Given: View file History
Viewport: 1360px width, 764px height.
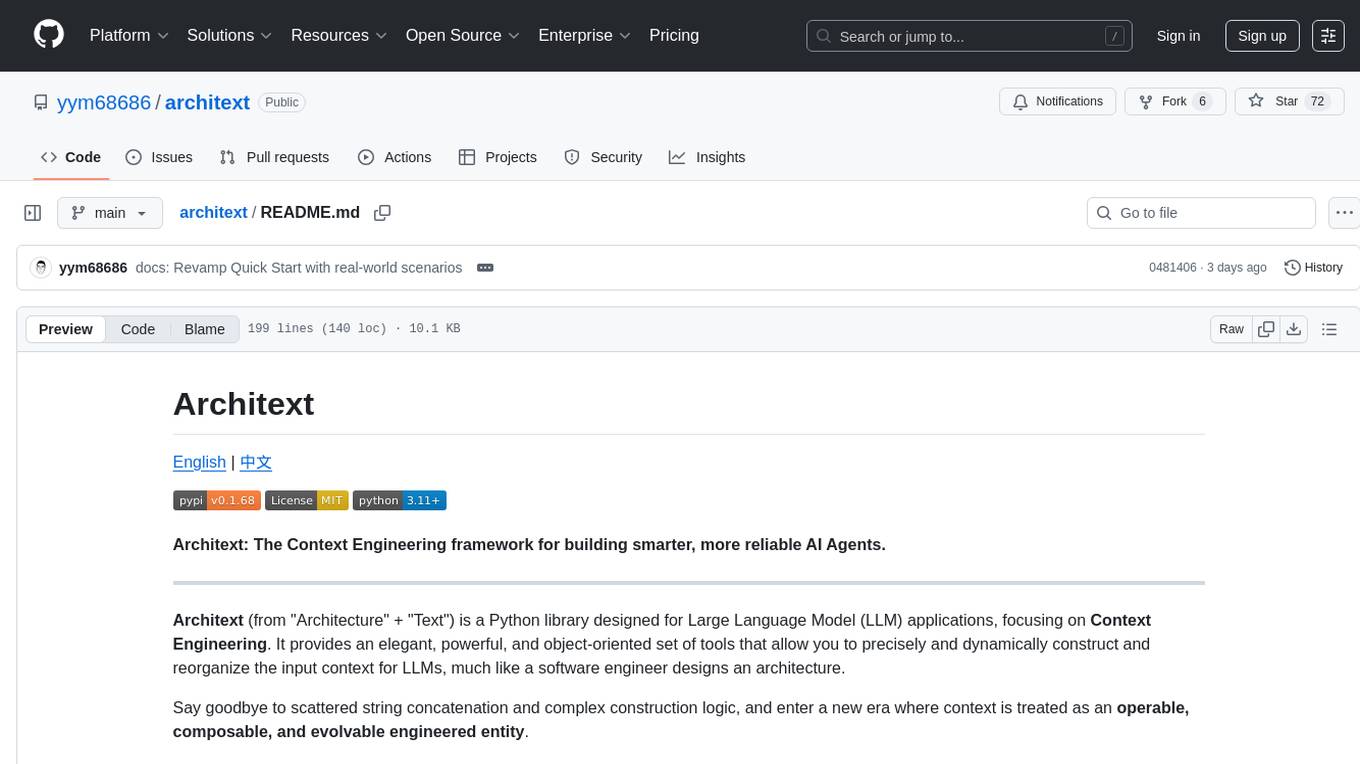Looking at the screenshot, I should tap(1313, 267).
